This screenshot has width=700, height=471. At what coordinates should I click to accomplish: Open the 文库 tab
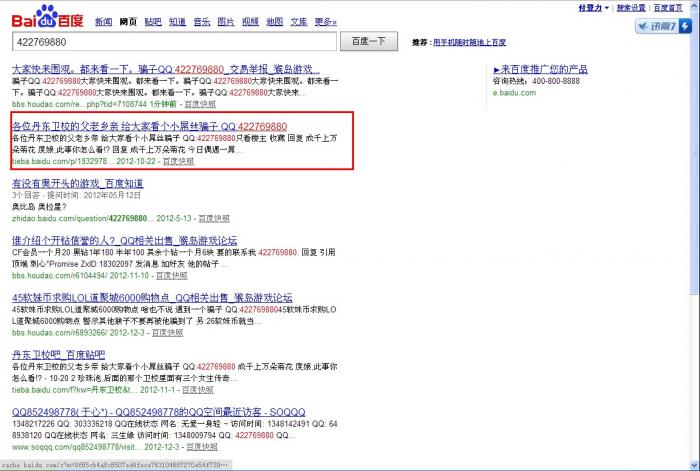coord(299,22)
